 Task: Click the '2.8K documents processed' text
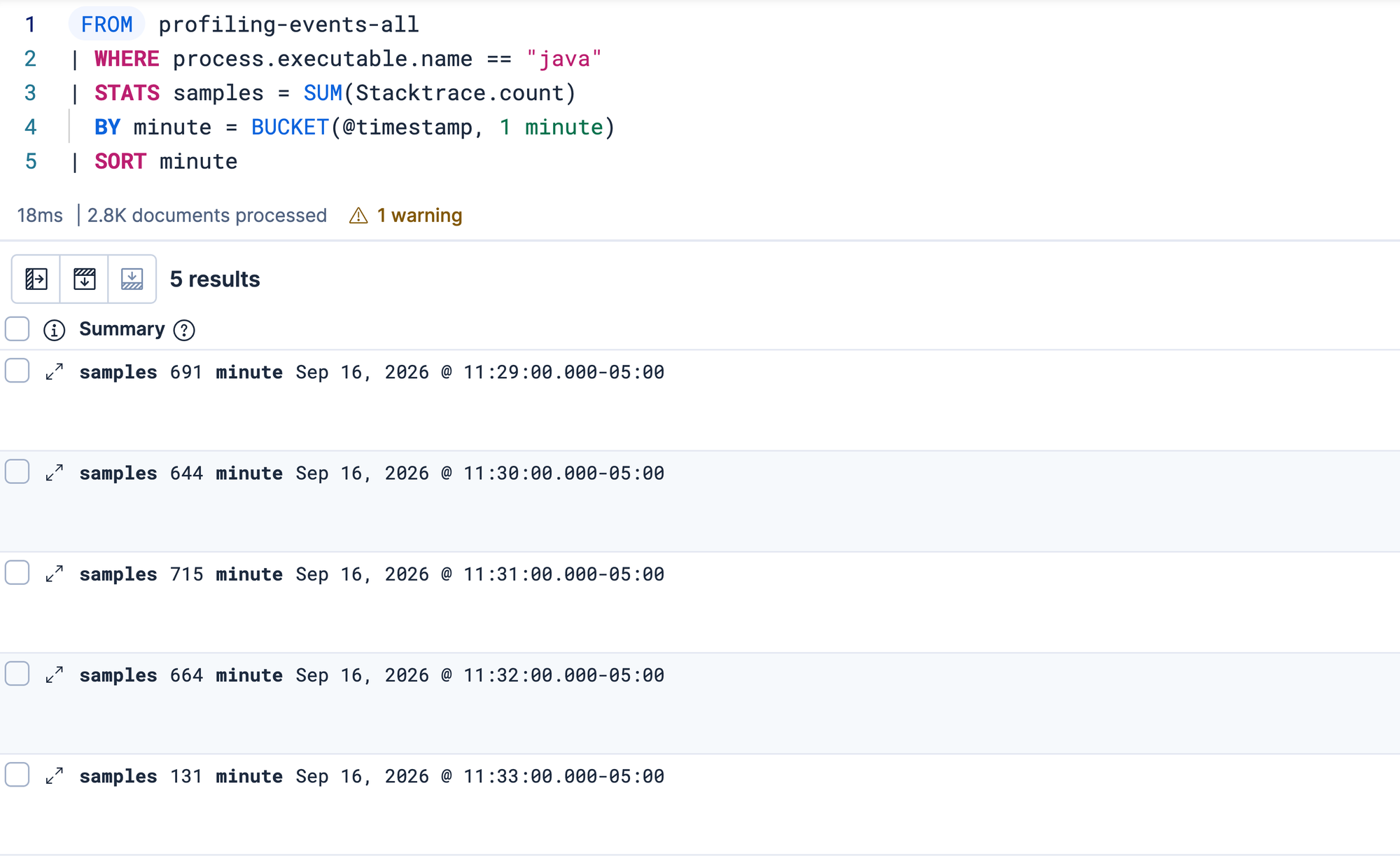207,216
